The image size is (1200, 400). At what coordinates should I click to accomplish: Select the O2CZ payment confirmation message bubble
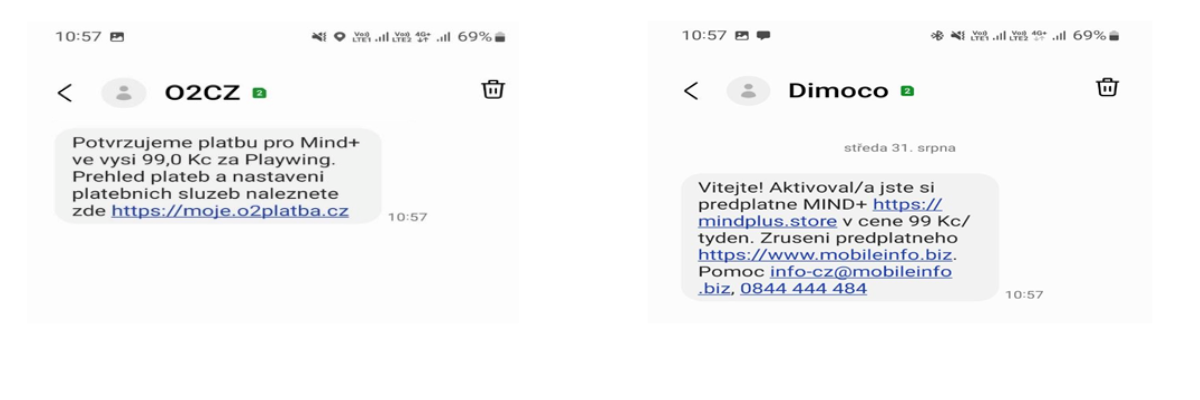tap(218, 176)
